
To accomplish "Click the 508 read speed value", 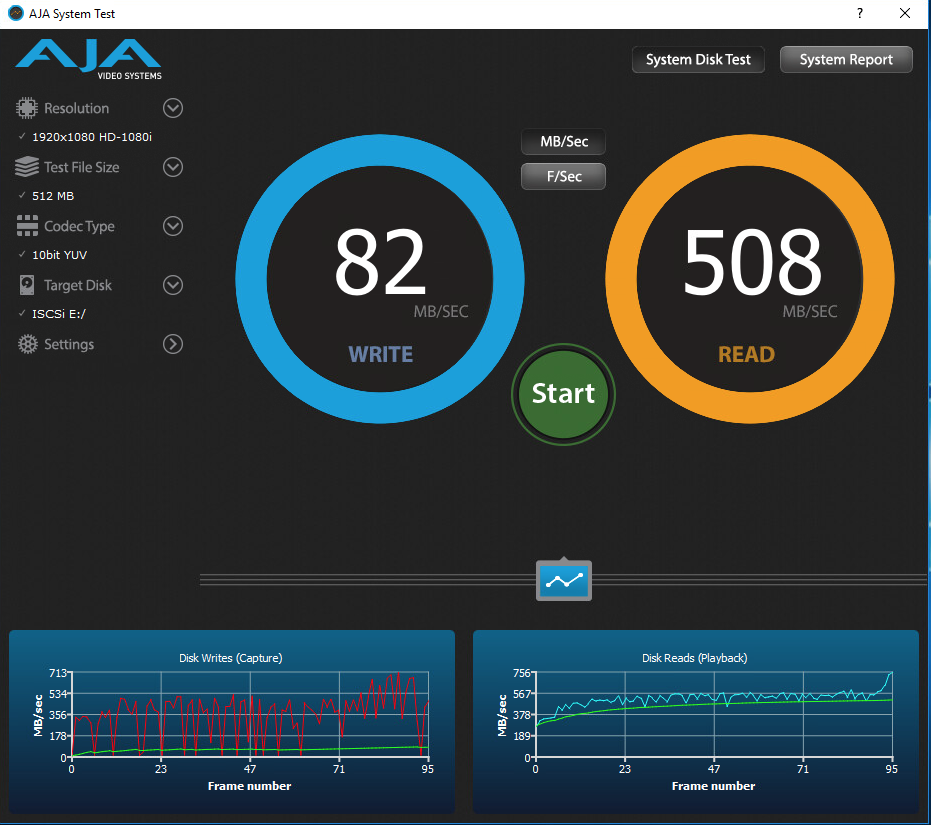I will click(752, 262).
